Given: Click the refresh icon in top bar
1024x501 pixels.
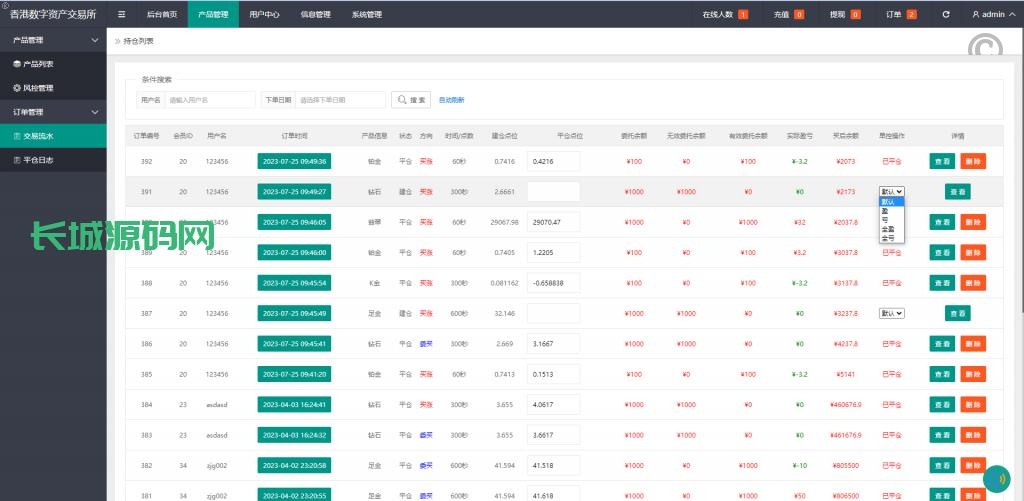Looking at the screenshot, I should [946, 15].
